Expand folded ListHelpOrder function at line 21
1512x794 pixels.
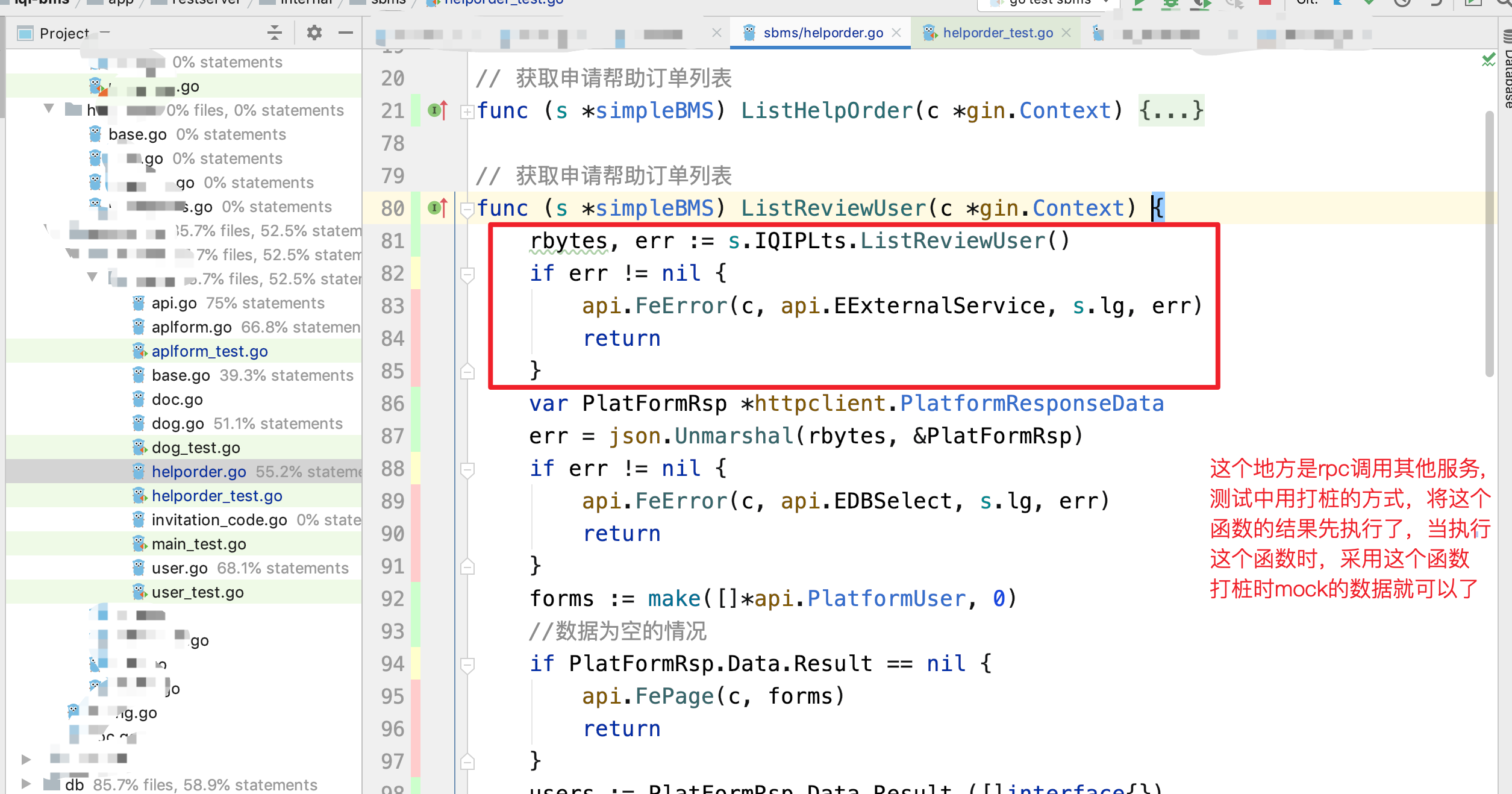click(x=467, y=111)
